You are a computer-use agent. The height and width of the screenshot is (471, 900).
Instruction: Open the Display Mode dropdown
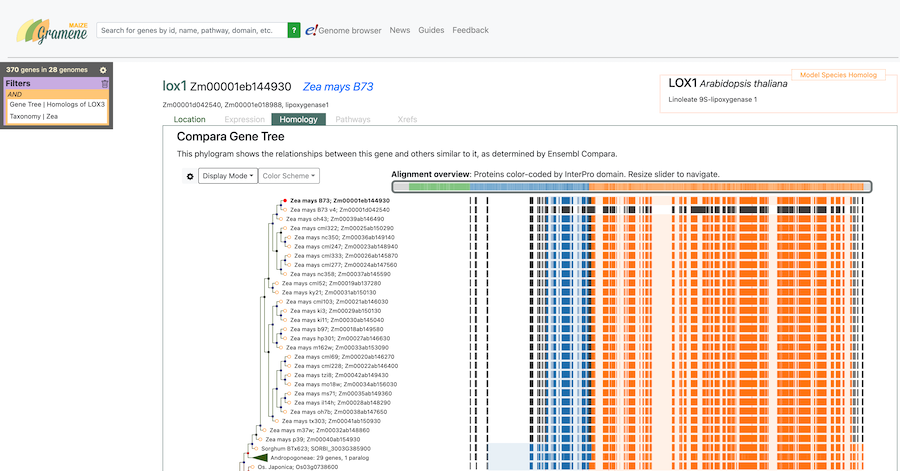point(227,176)
